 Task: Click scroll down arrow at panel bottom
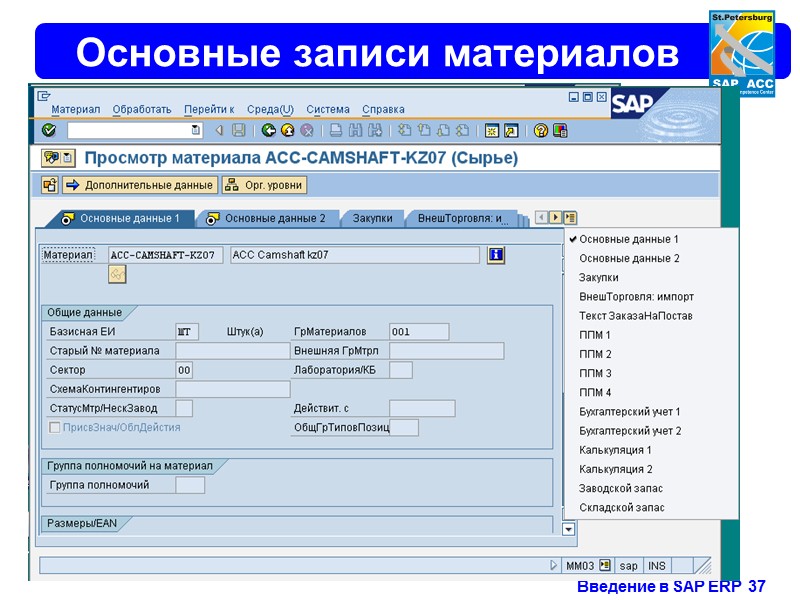click(x=568, y=529)
